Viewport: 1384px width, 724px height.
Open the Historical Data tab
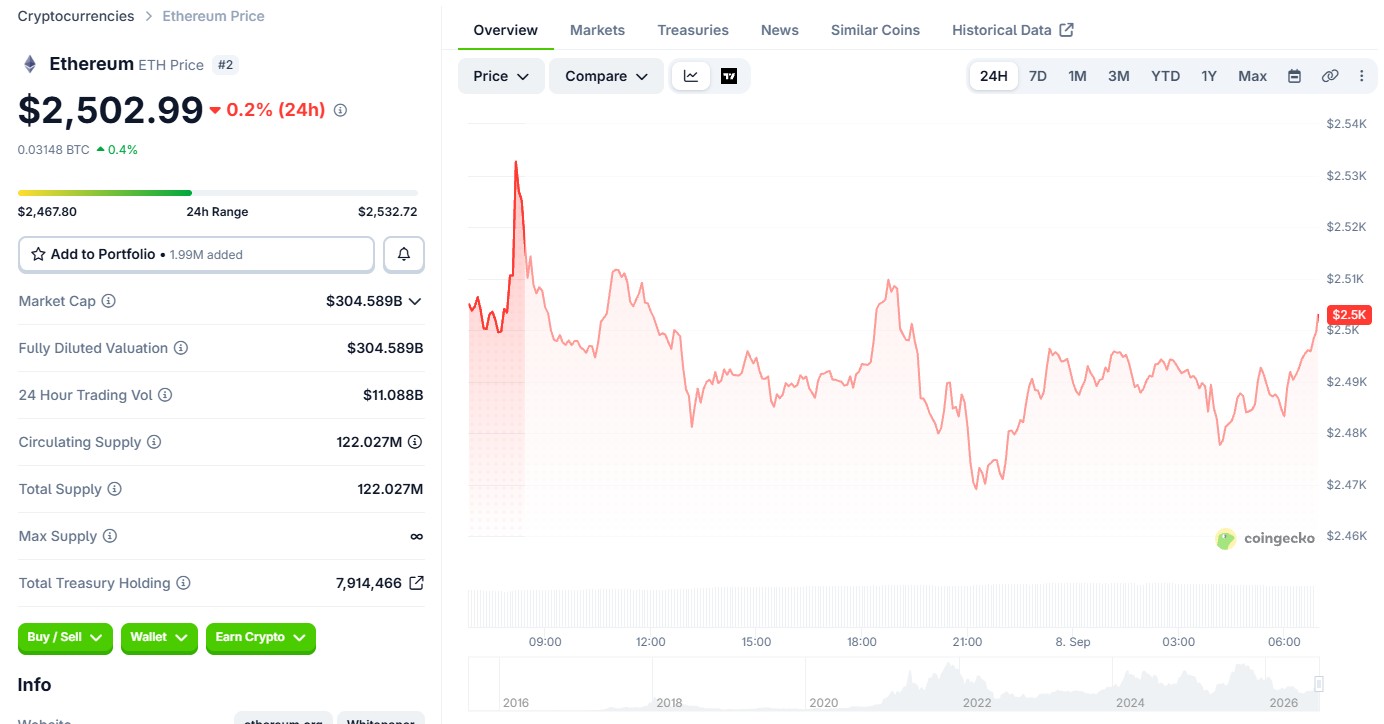point(1013,30)
